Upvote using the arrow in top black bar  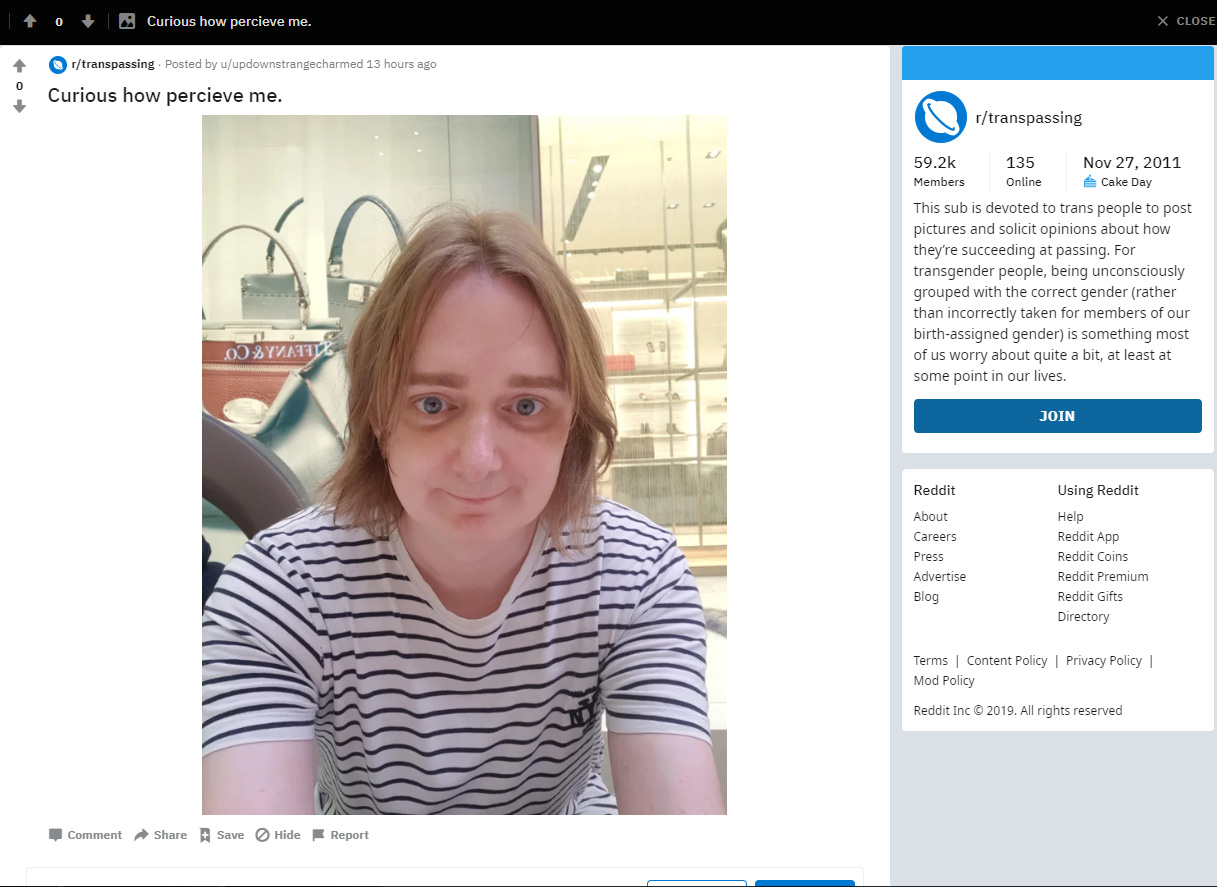tap(30, 21)
